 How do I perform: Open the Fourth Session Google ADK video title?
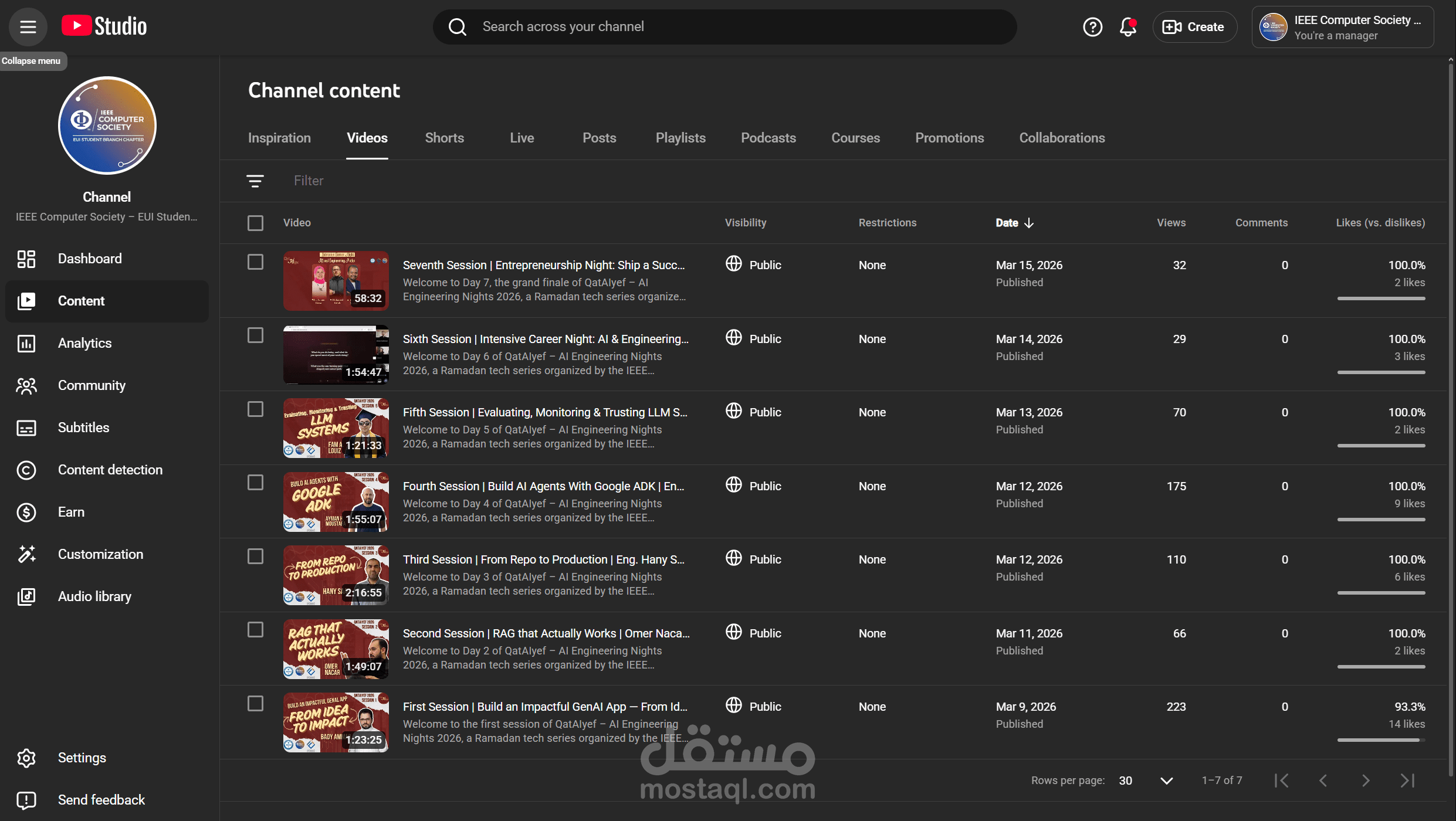click(543, 486)
